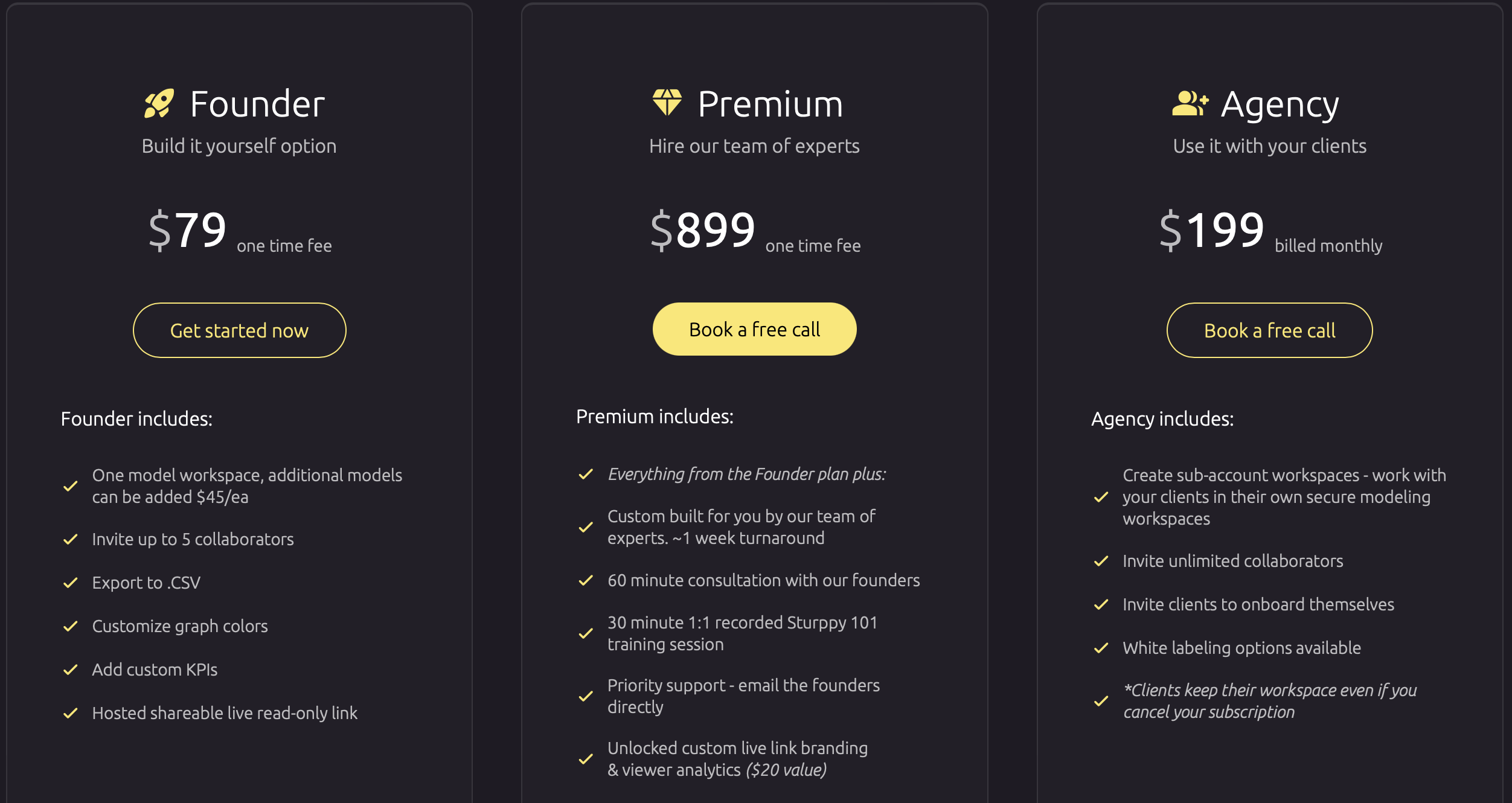Click checkmark next to 60 minute consultation
This screenshot has width=1512, height=803.
586,580
